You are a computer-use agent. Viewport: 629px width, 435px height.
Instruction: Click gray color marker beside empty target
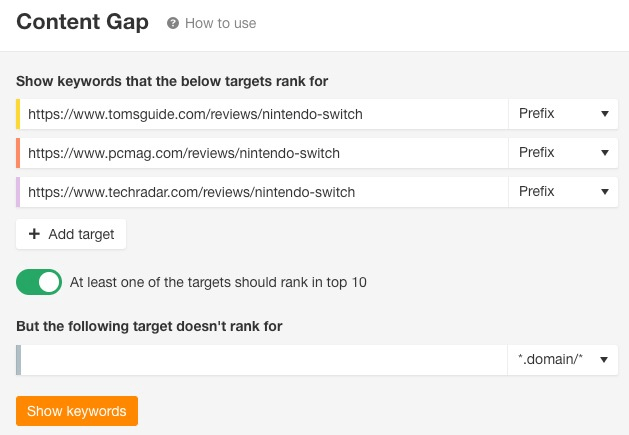pyautogui.click(x=18, y=360)
